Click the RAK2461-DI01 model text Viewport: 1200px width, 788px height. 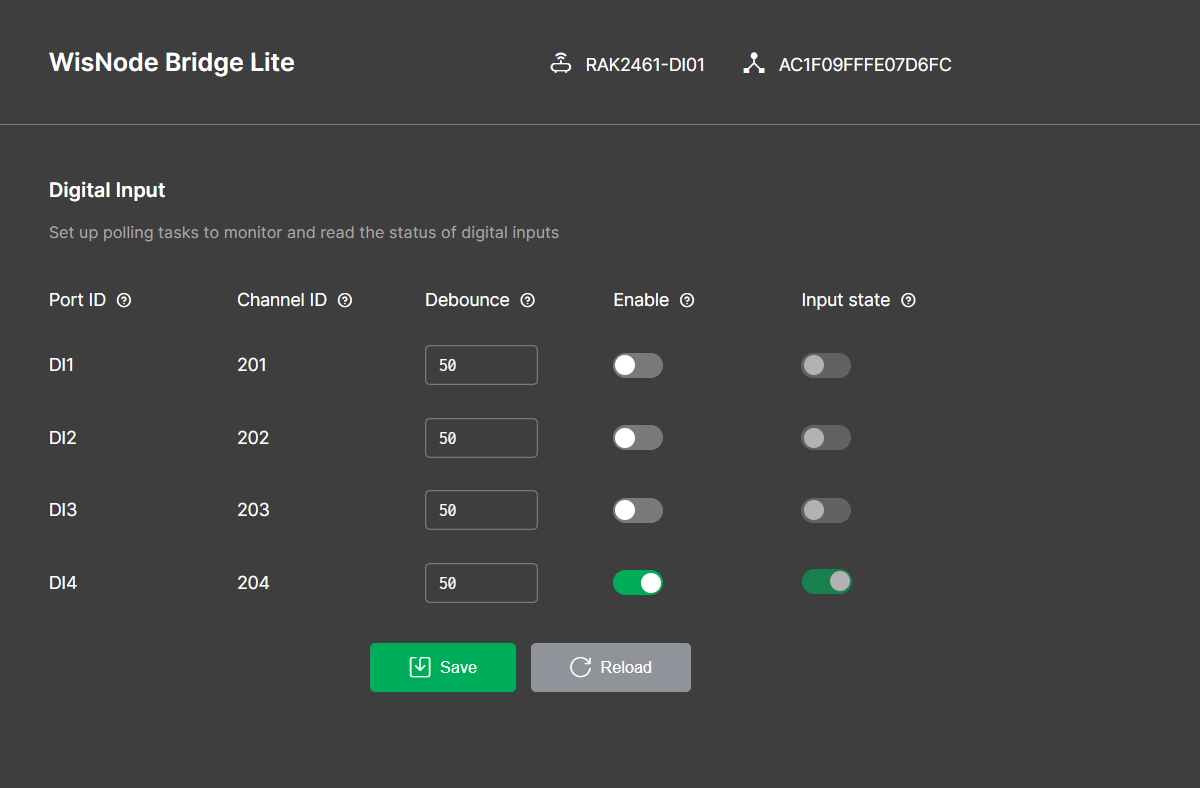646,65
